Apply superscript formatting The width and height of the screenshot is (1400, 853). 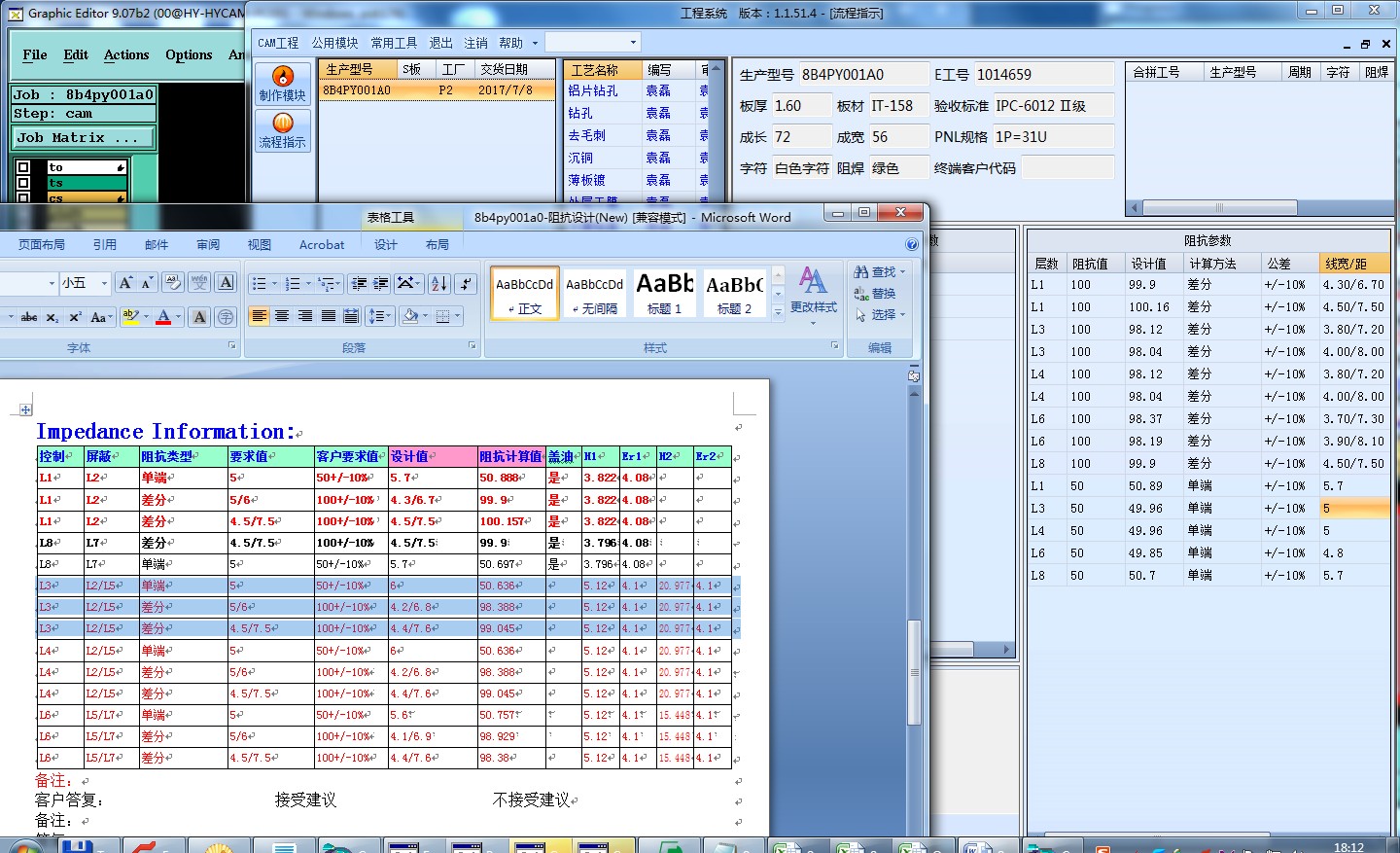tap(74, 317)
